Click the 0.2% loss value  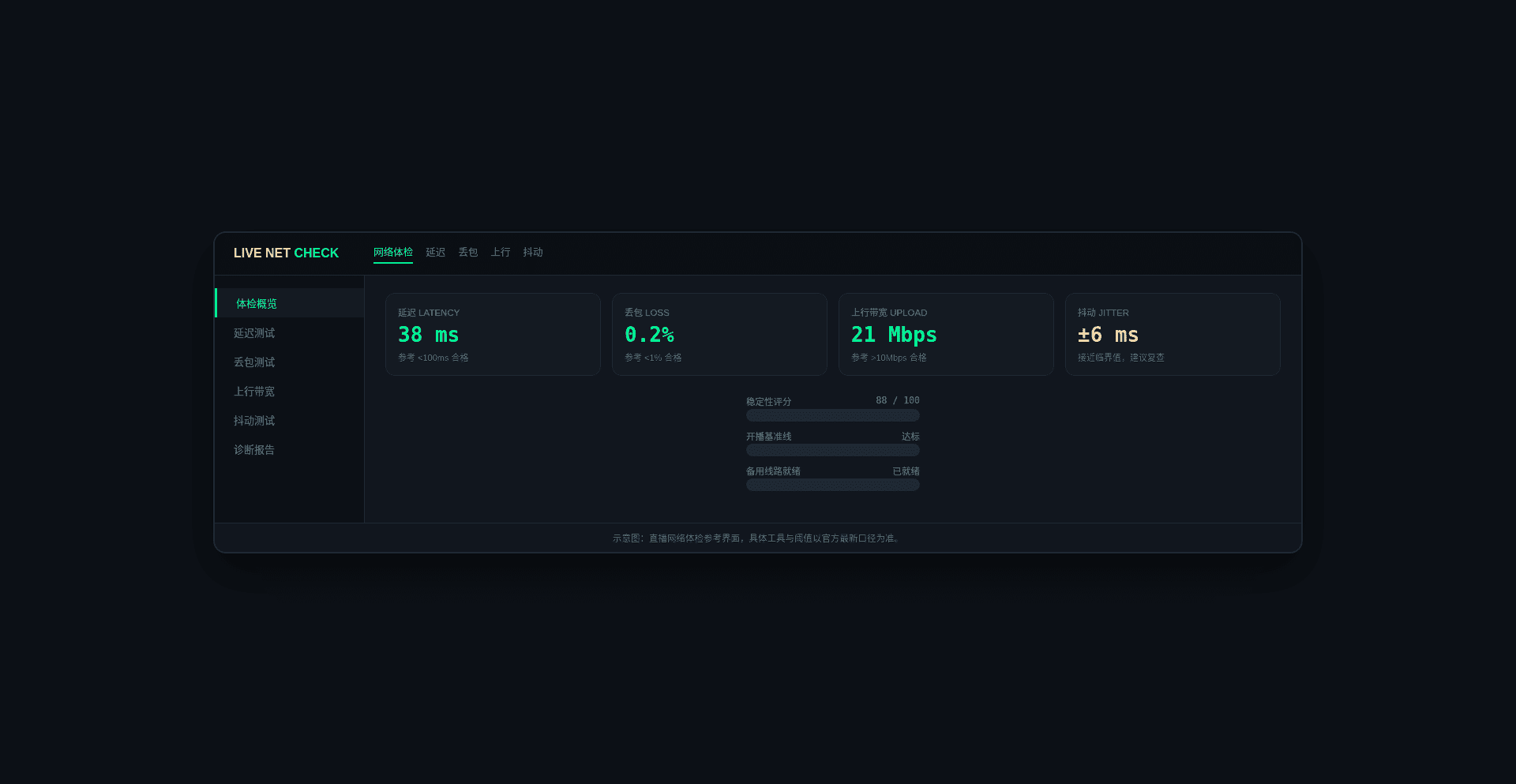[649, 335]
